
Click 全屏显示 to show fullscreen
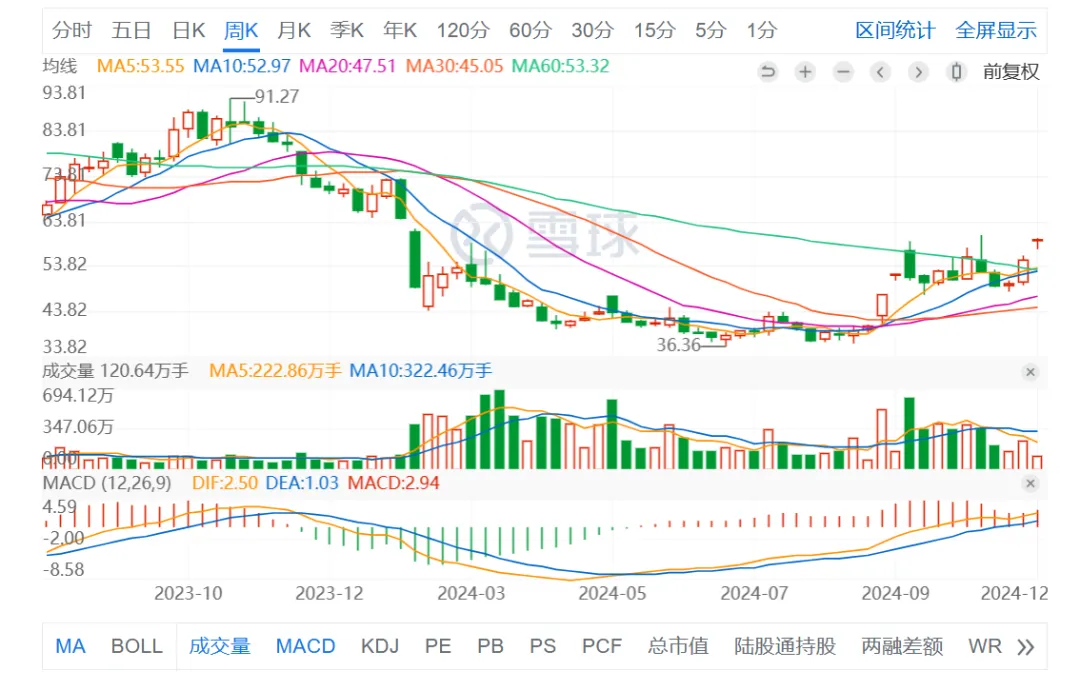(996, 31)
